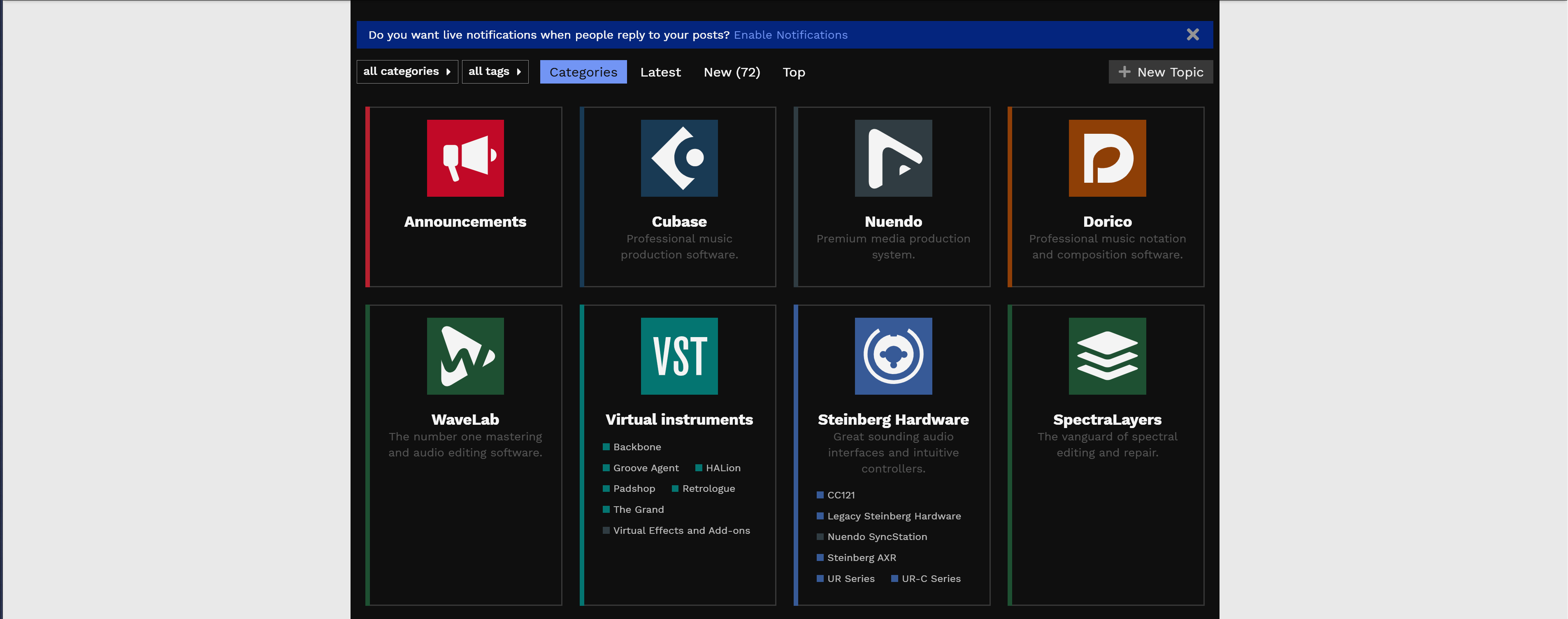Open the Cubase logo icon

(x=679, y=158)
